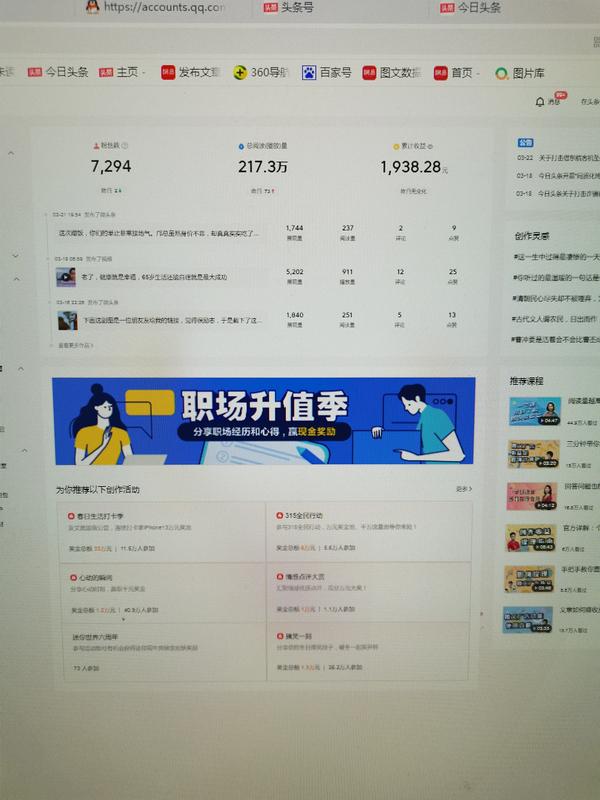Open the 三分钟带你 course thumbnail
The width and height of the screenshot is (600, 800).
533,454
